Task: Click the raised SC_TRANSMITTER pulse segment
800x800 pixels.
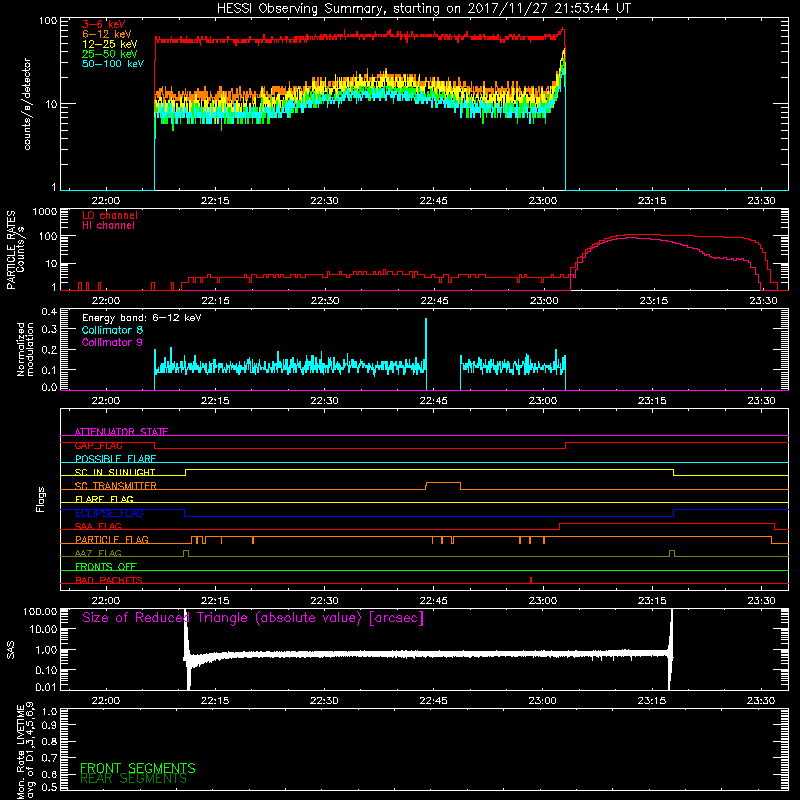Action: [x=443, y=482]
